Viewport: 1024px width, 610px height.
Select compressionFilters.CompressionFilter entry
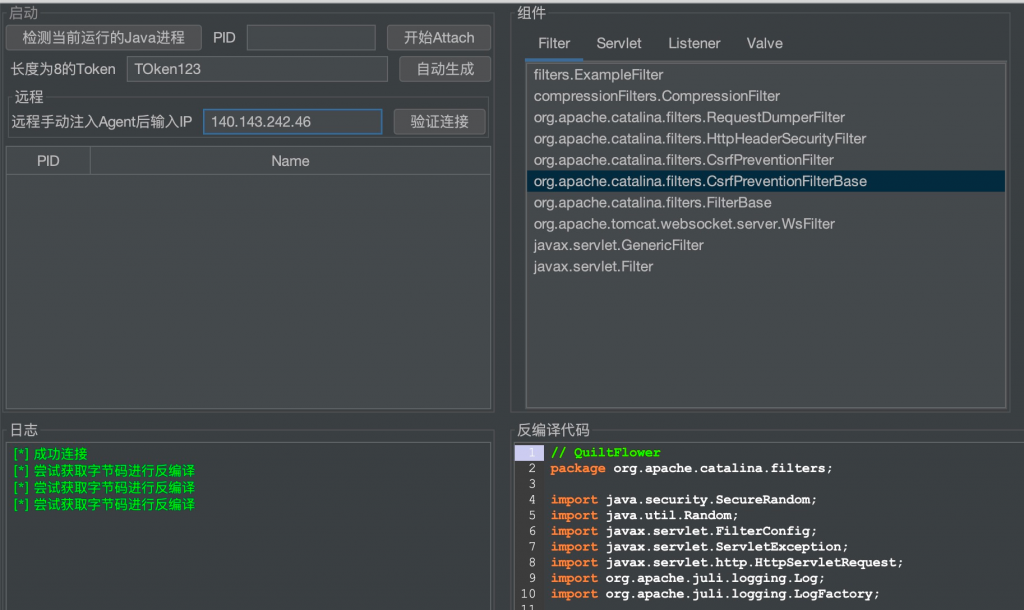click(656, 96)
